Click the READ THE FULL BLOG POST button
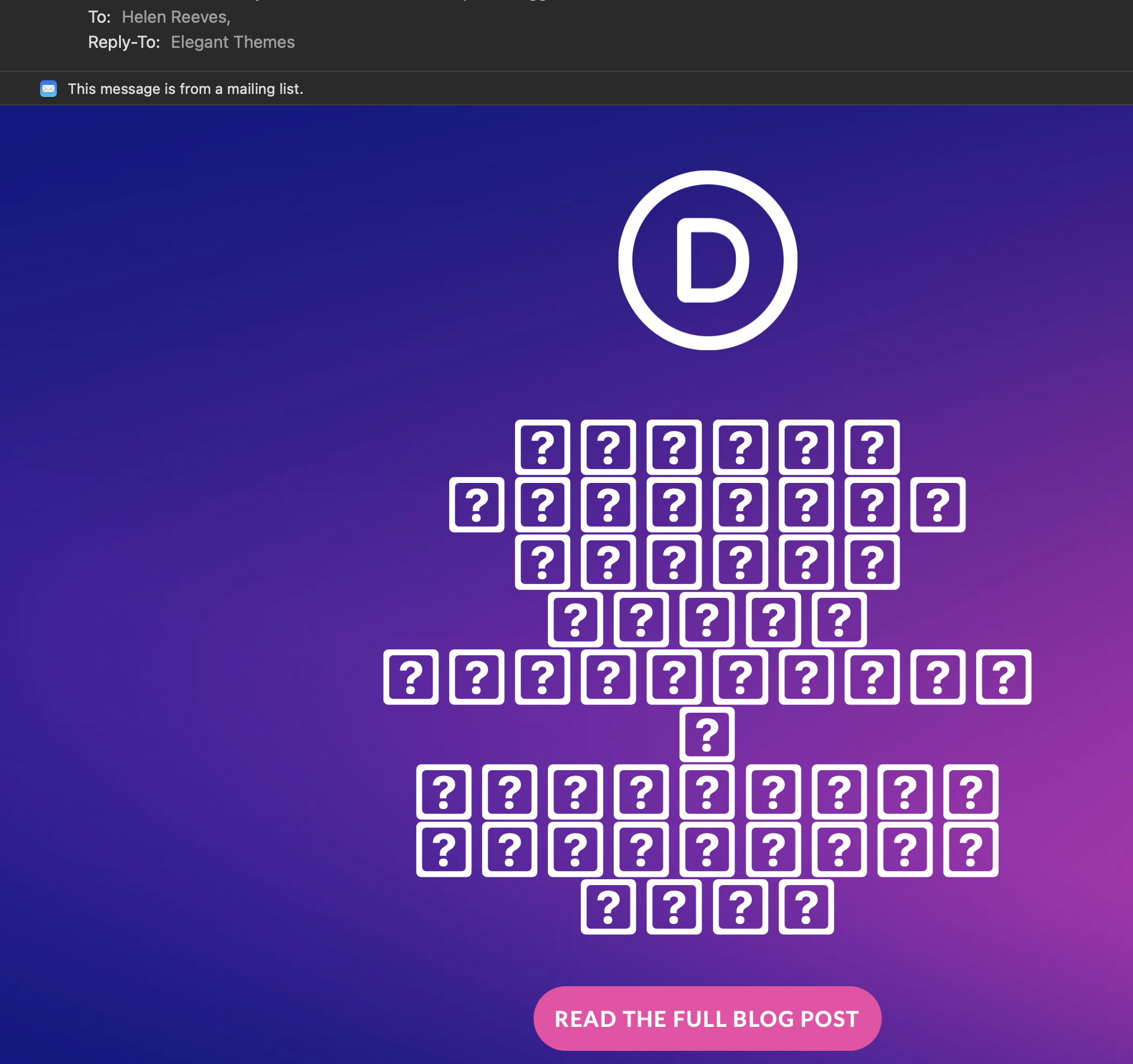This screenshot has width=1133, height=1064. click(x=707, y=1019)
